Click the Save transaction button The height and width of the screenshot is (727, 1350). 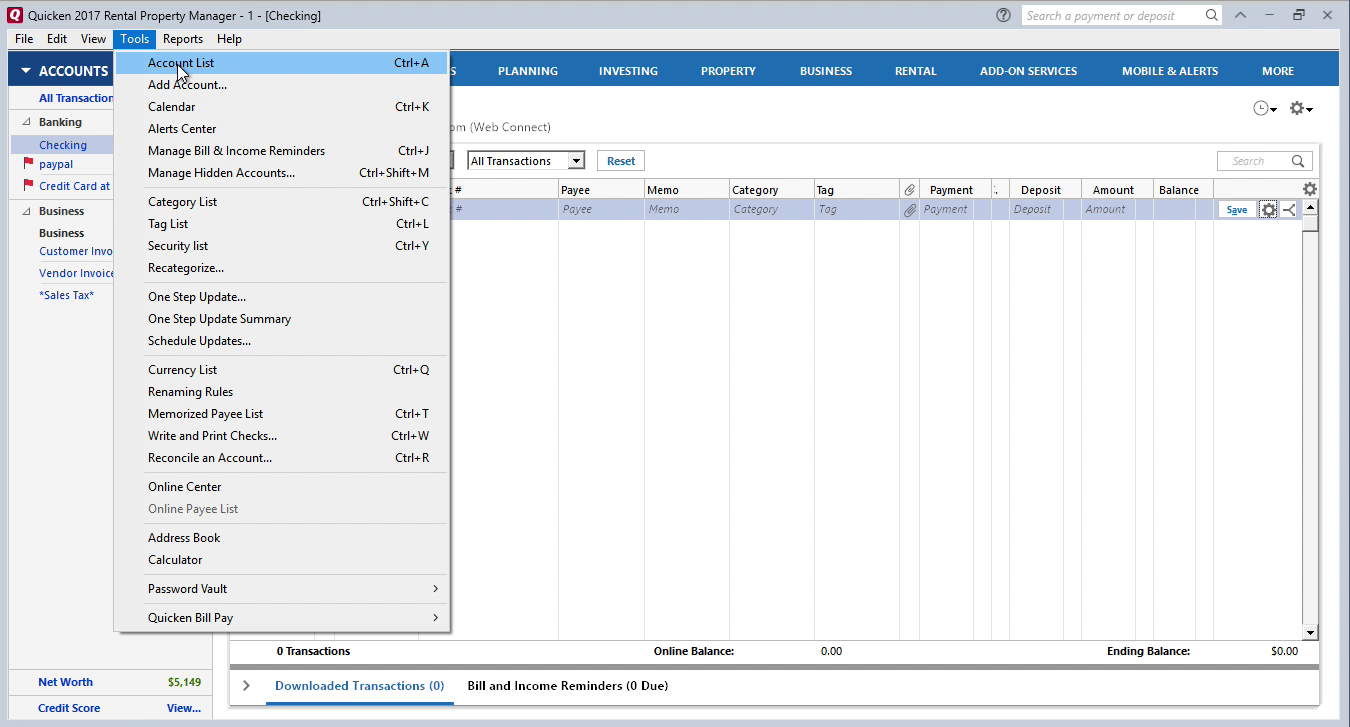pos(1237,210)
